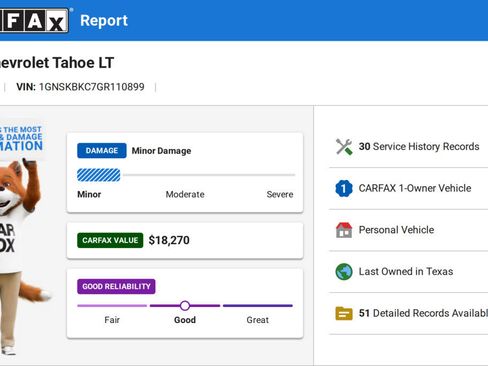This screenshot has height=366, width=488.
Task: Click the wrench Service History Records icon
Action: click(344, 147)
